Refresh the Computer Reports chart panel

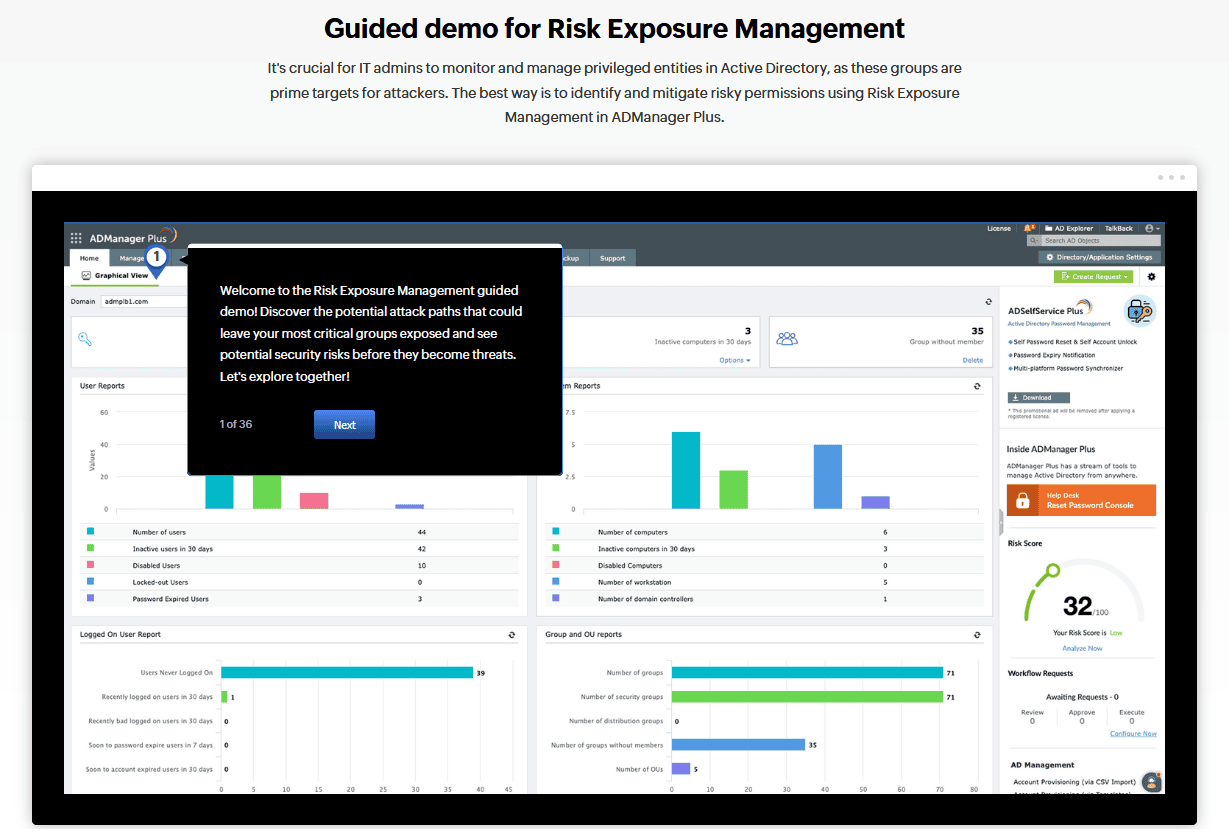click(x=977, y=386)
